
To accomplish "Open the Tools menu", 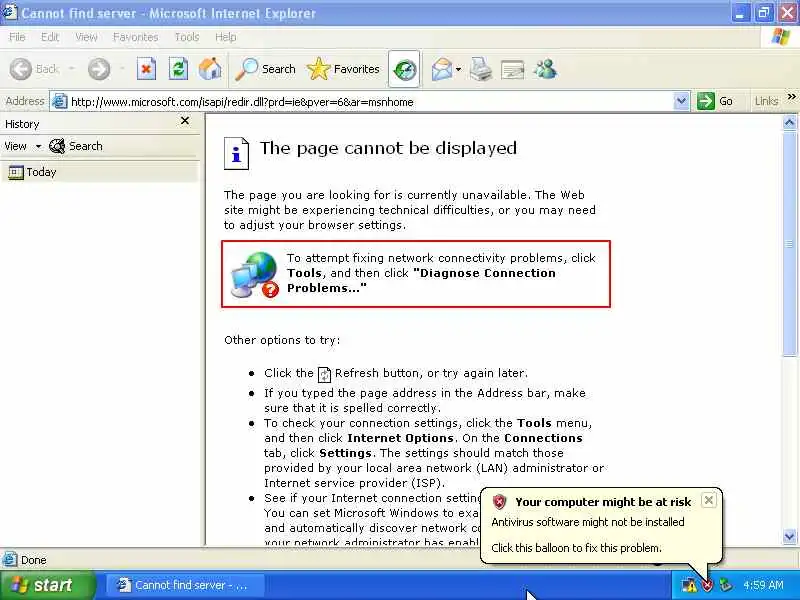I will click(187, 37).
